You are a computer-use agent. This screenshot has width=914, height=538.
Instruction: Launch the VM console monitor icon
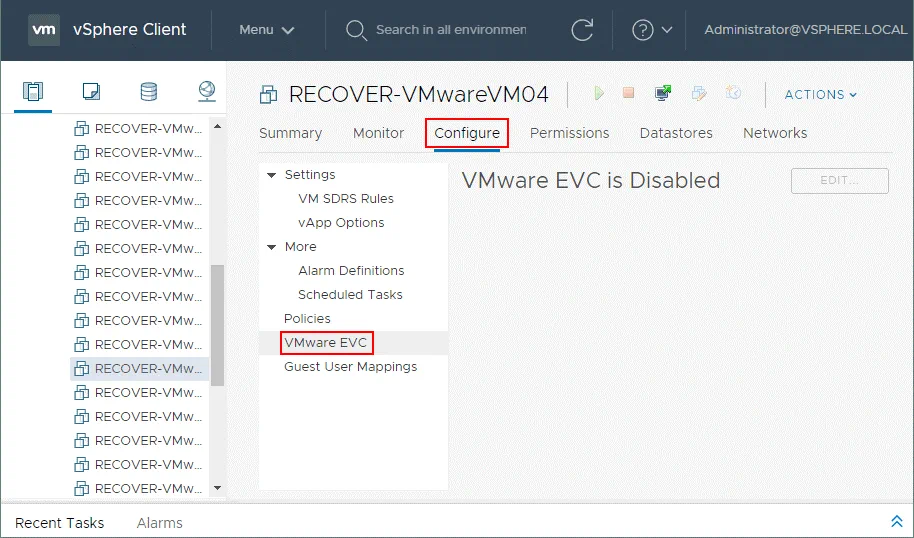[x=662, y=93]
